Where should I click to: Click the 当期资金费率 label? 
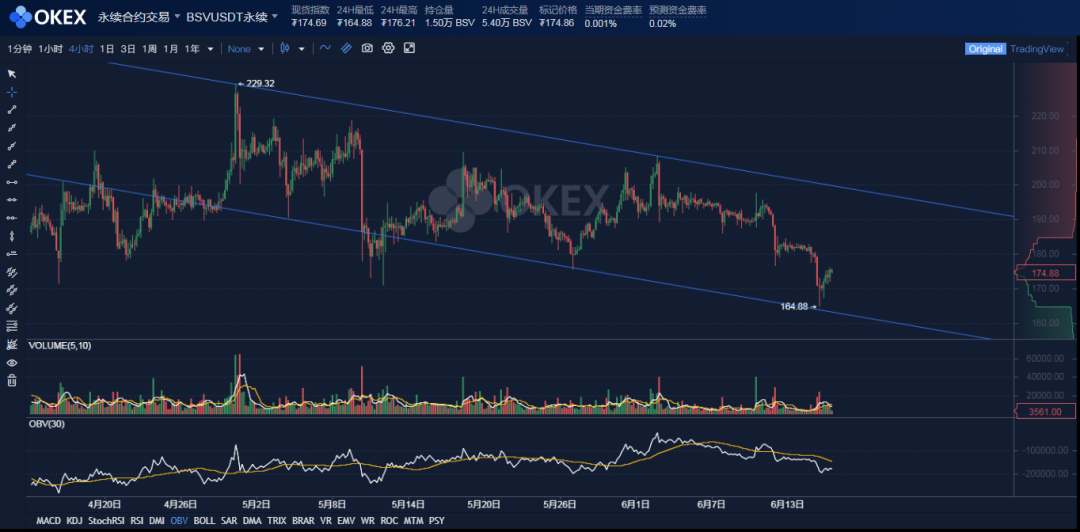[x=613, y=10]
